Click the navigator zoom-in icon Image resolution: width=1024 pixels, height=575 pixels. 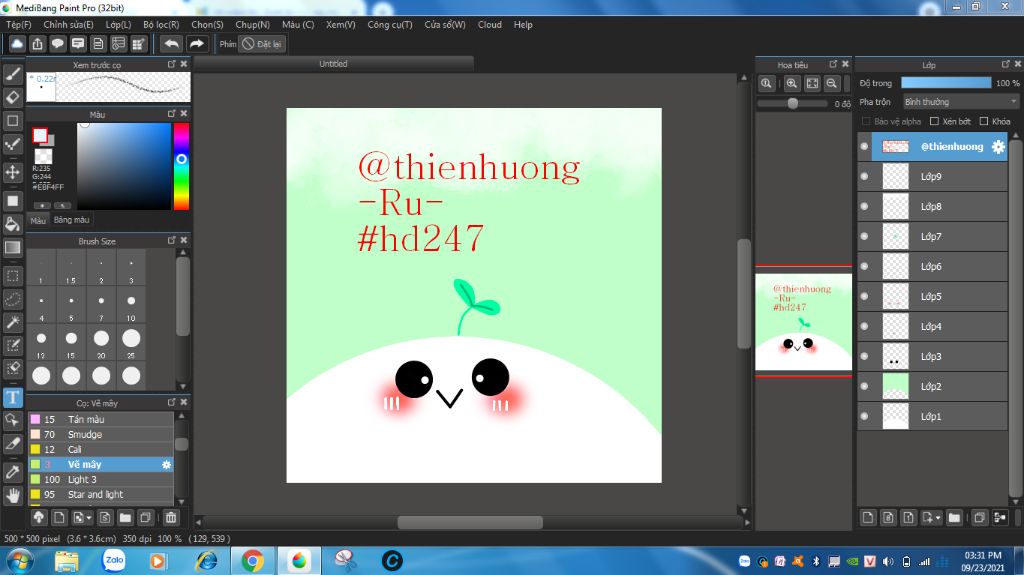coord(792,83)
